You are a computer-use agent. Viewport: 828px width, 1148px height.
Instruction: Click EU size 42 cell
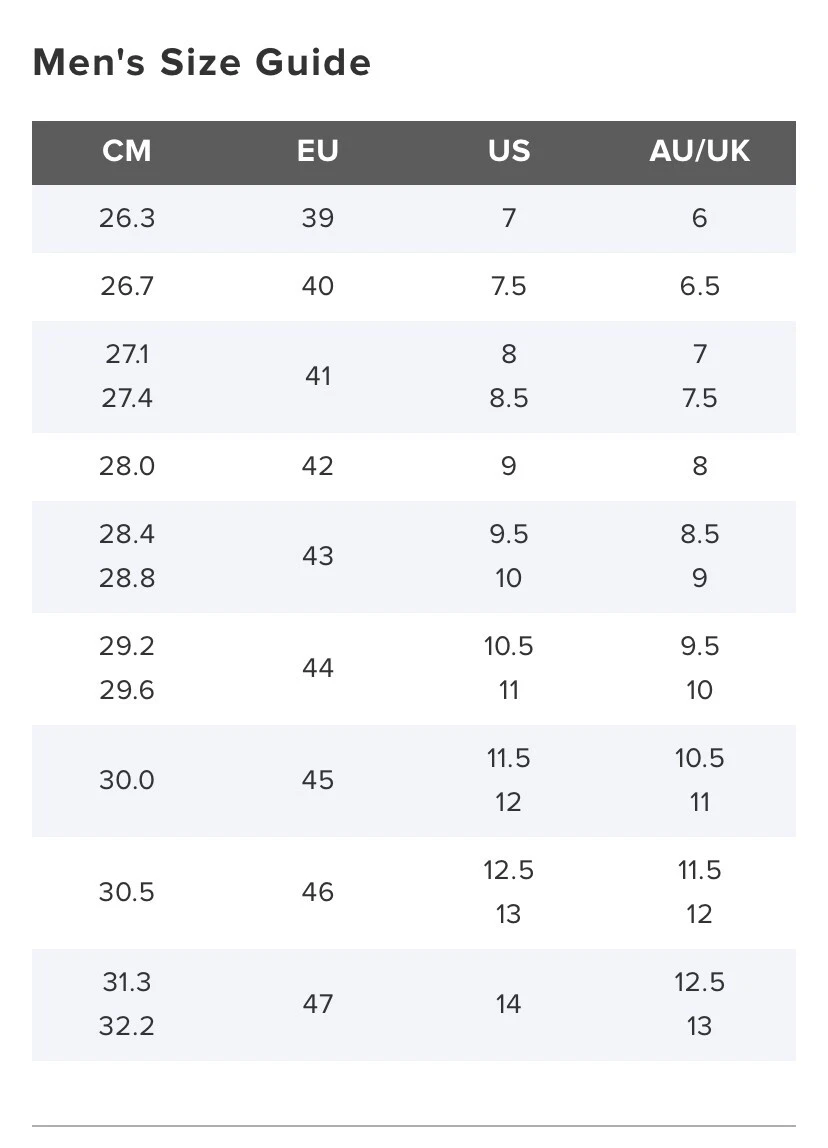pyautogui.click(x=318, y=466)
